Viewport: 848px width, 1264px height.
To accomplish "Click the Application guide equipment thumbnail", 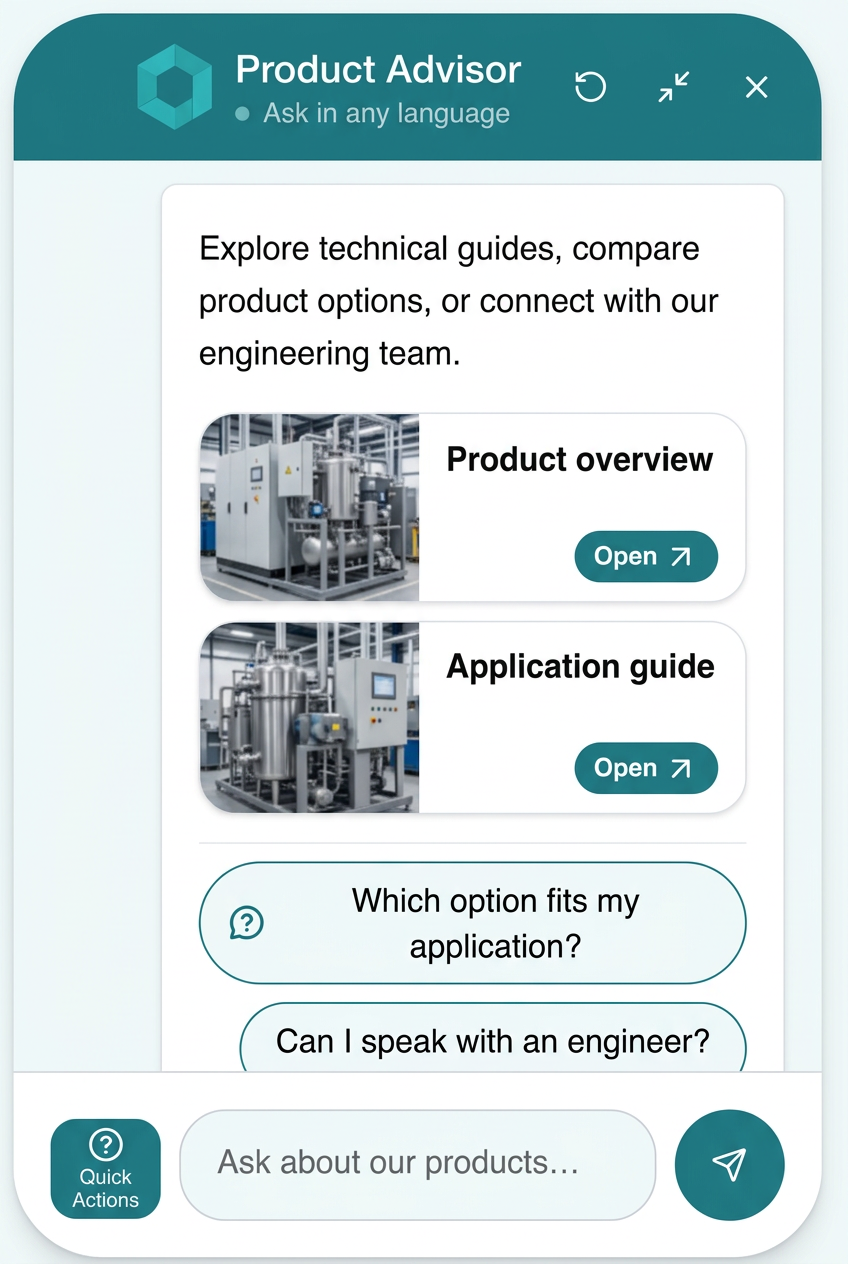I will (310, 717).
